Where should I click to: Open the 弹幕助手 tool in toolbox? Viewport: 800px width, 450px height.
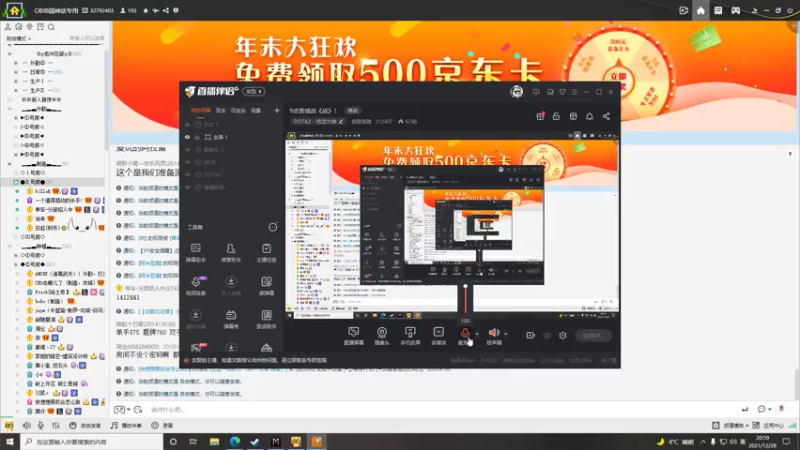tap(195, 253)
